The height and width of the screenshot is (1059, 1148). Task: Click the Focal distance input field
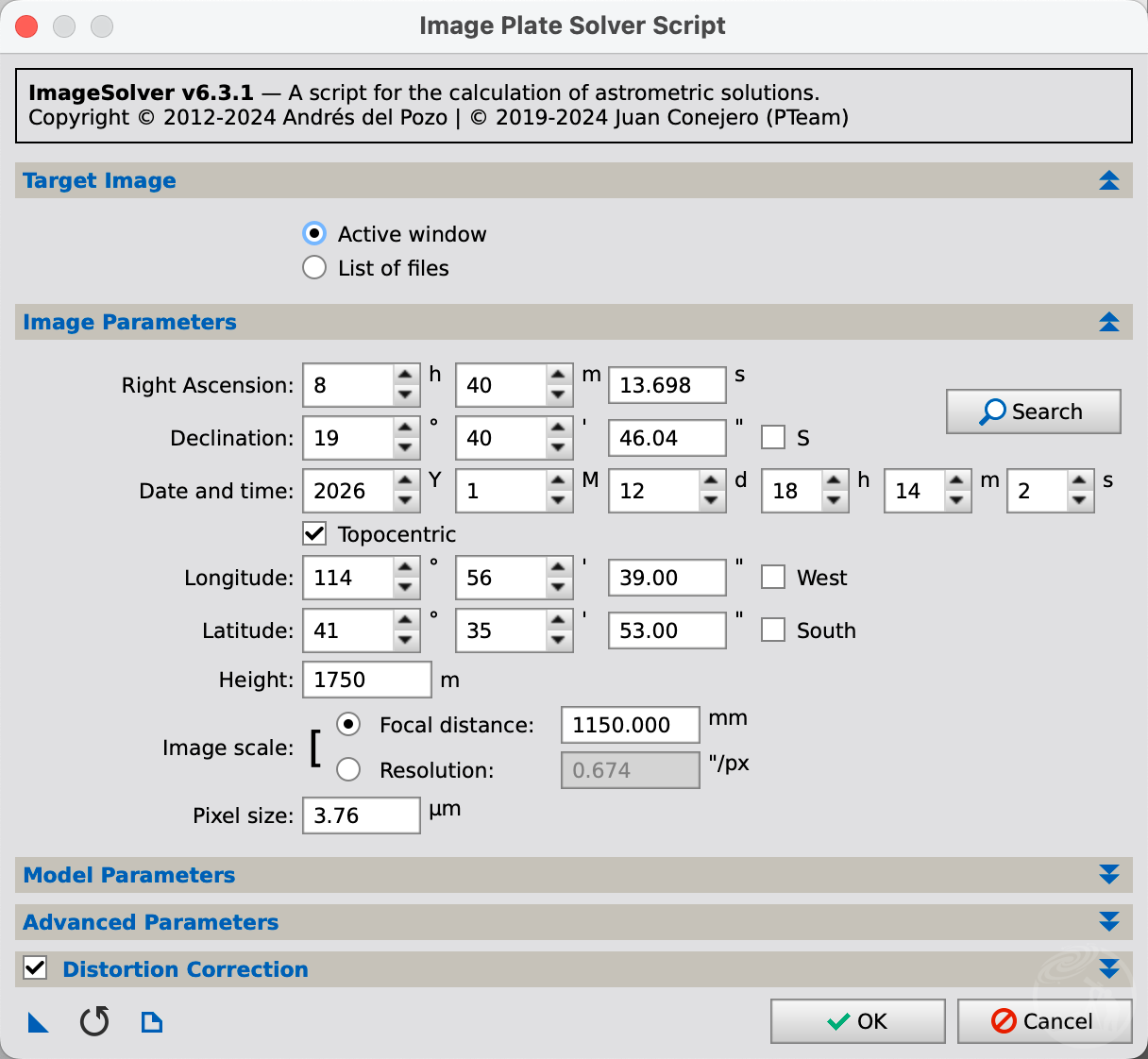(630, 725)
